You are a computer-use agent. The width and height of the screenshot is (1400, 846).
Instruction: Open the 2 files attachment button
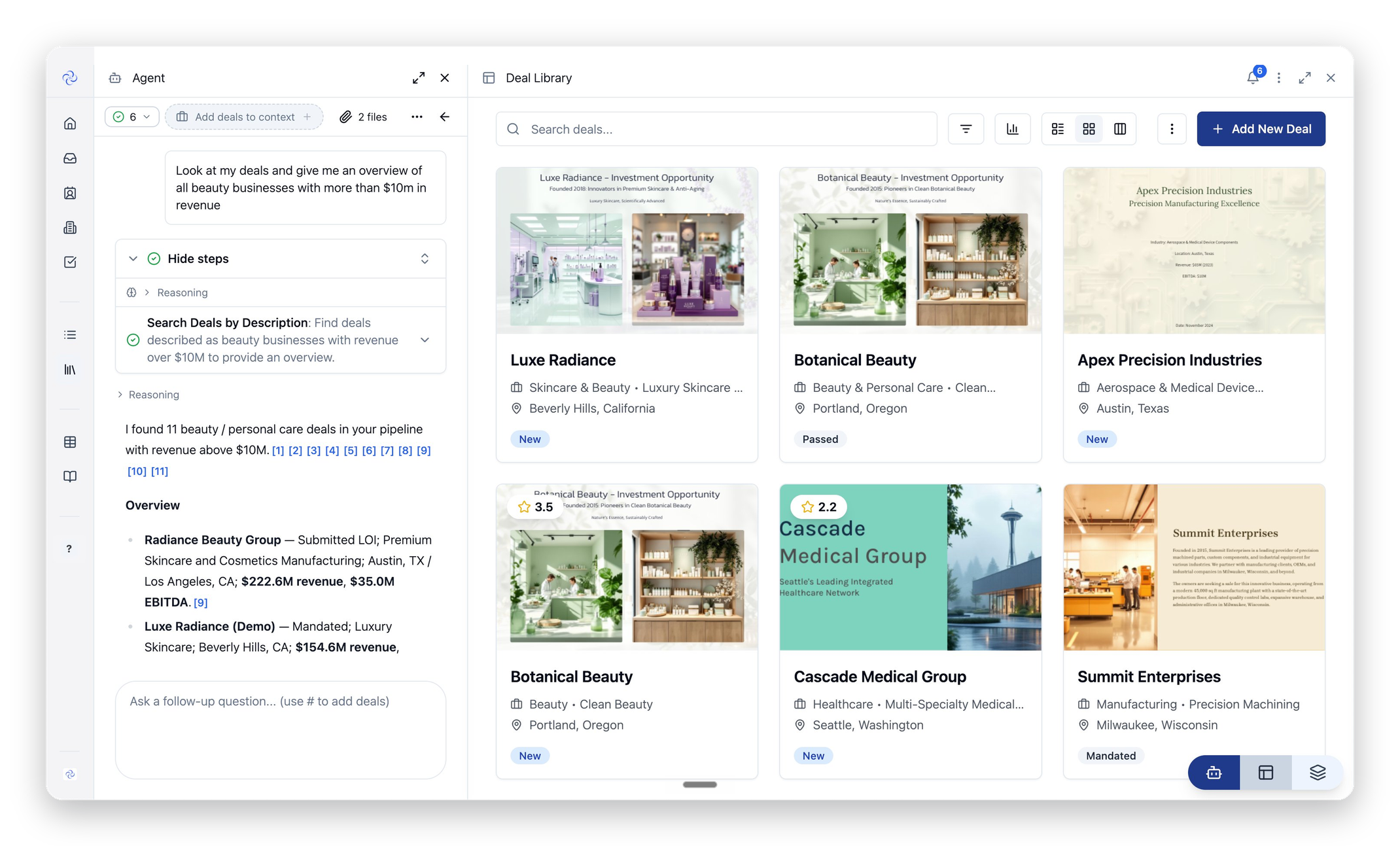coord(364,116)
